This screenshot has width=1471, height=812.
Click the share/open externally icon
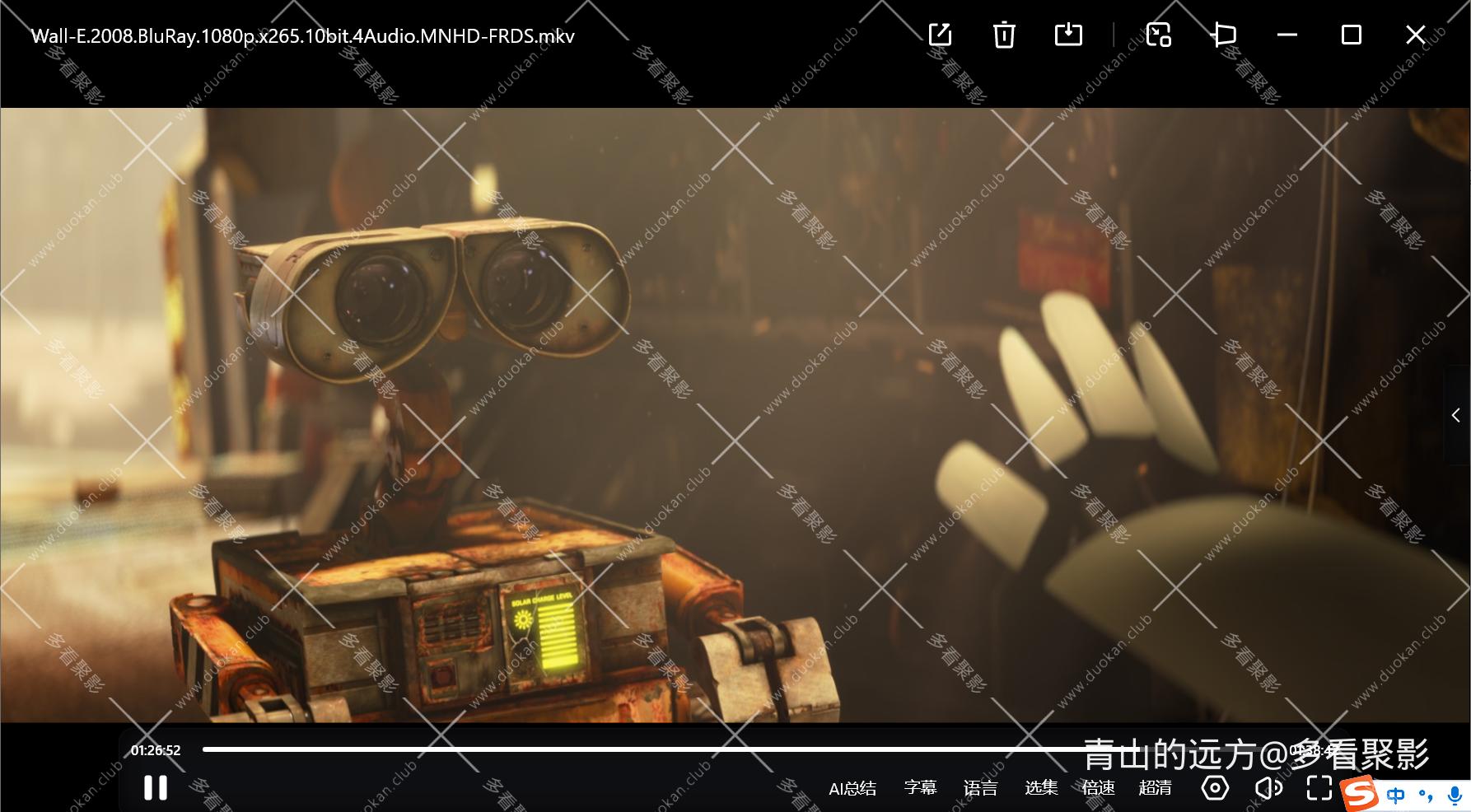pos(940,35)
